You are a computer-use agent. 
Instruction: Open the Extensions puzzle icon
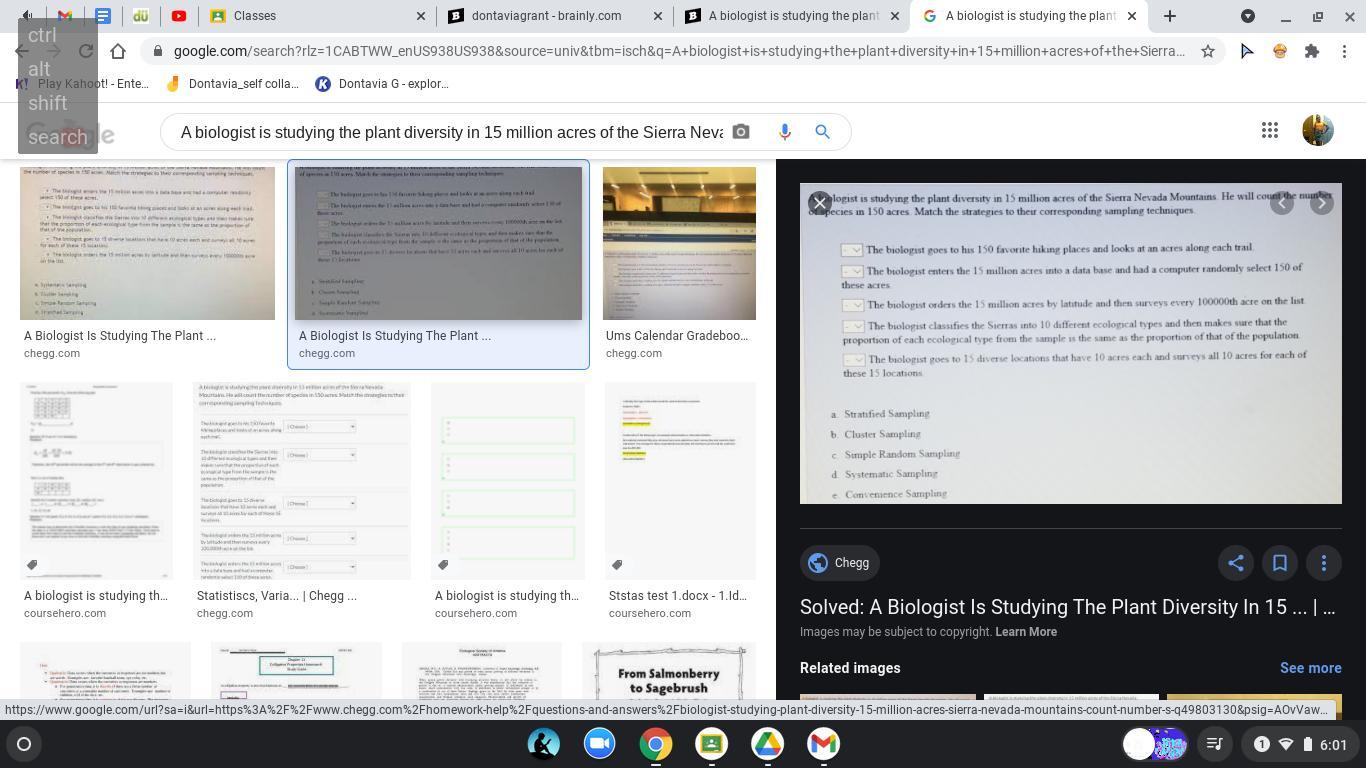[x=1312, y=51]
